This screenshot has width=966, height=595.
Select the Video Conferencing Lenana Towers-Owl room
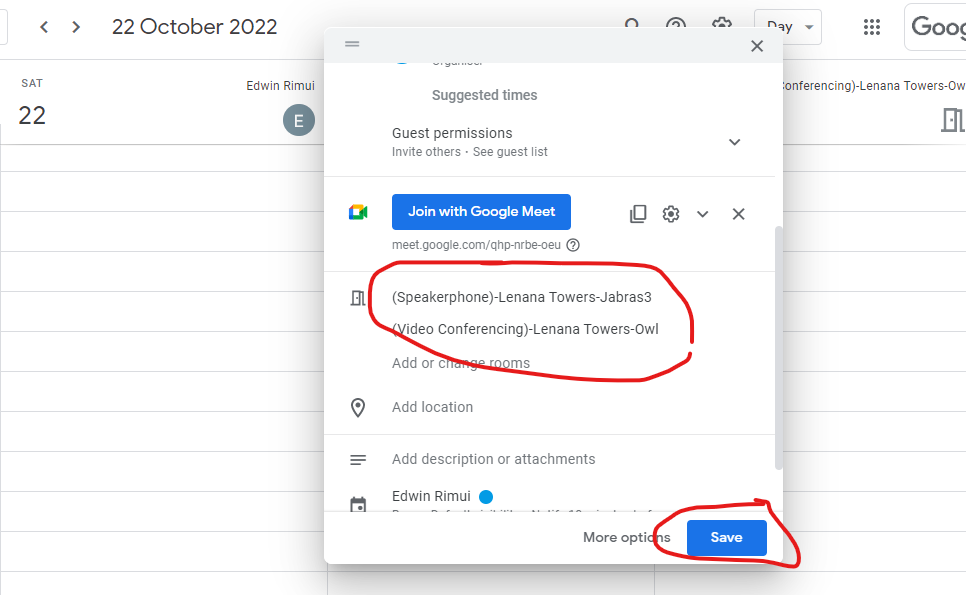tap(525, 330)
